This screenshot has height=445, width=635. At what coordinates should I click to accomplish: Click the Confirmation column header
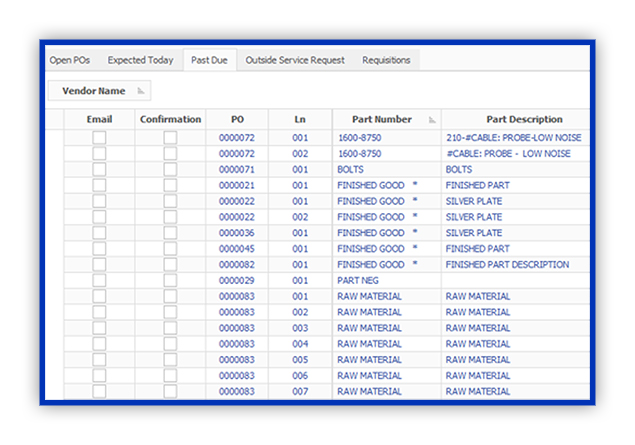pyautogui.click(x=170, y=119)
